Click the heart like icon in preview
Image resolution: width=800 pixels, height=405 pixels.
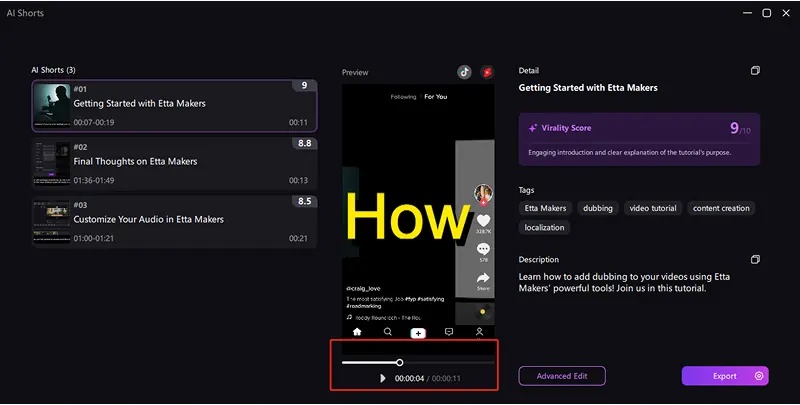pyautogui.click(x=483, y=221)
